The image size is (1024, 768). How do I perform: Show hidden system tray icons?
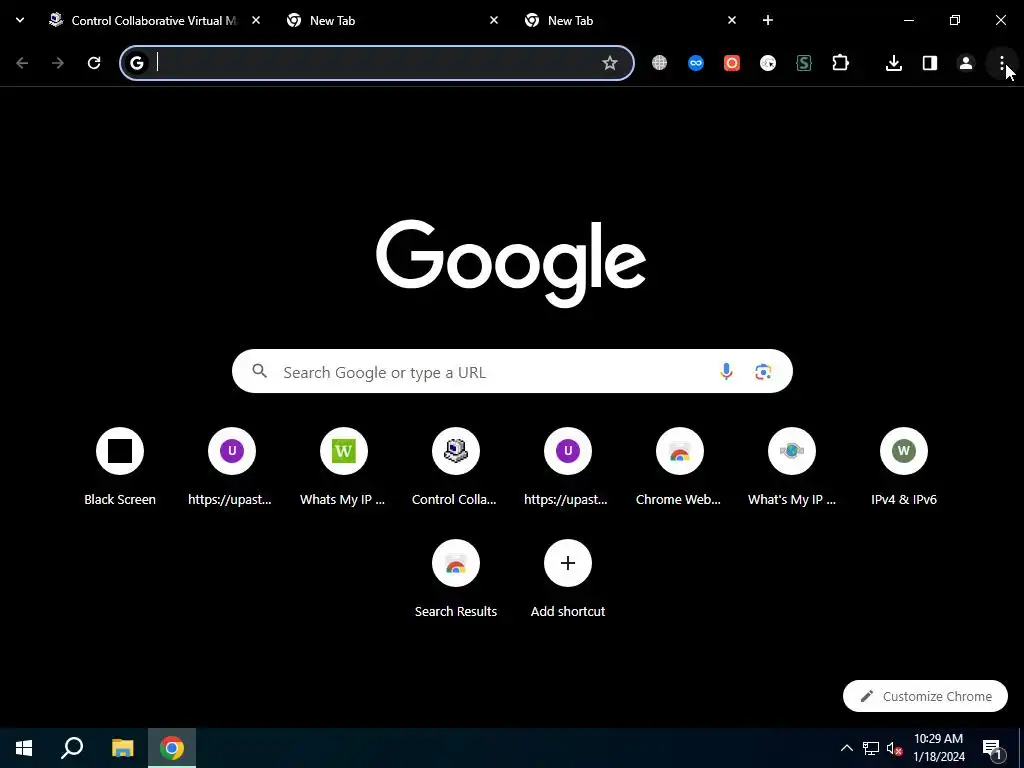pyautogui.click(x=846, y=748)
